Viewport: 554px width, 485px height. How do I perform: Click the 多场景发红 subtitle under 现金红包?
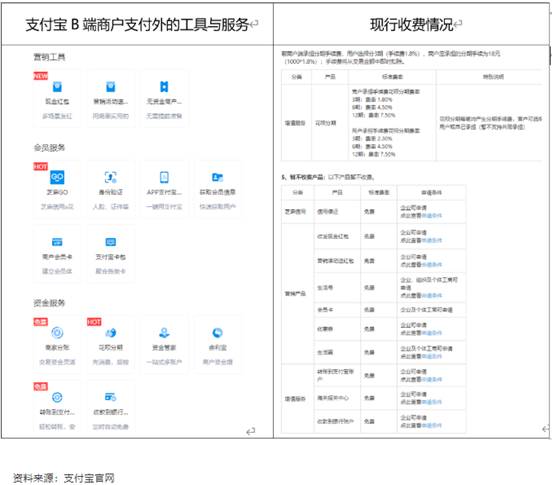coord(57,116)
